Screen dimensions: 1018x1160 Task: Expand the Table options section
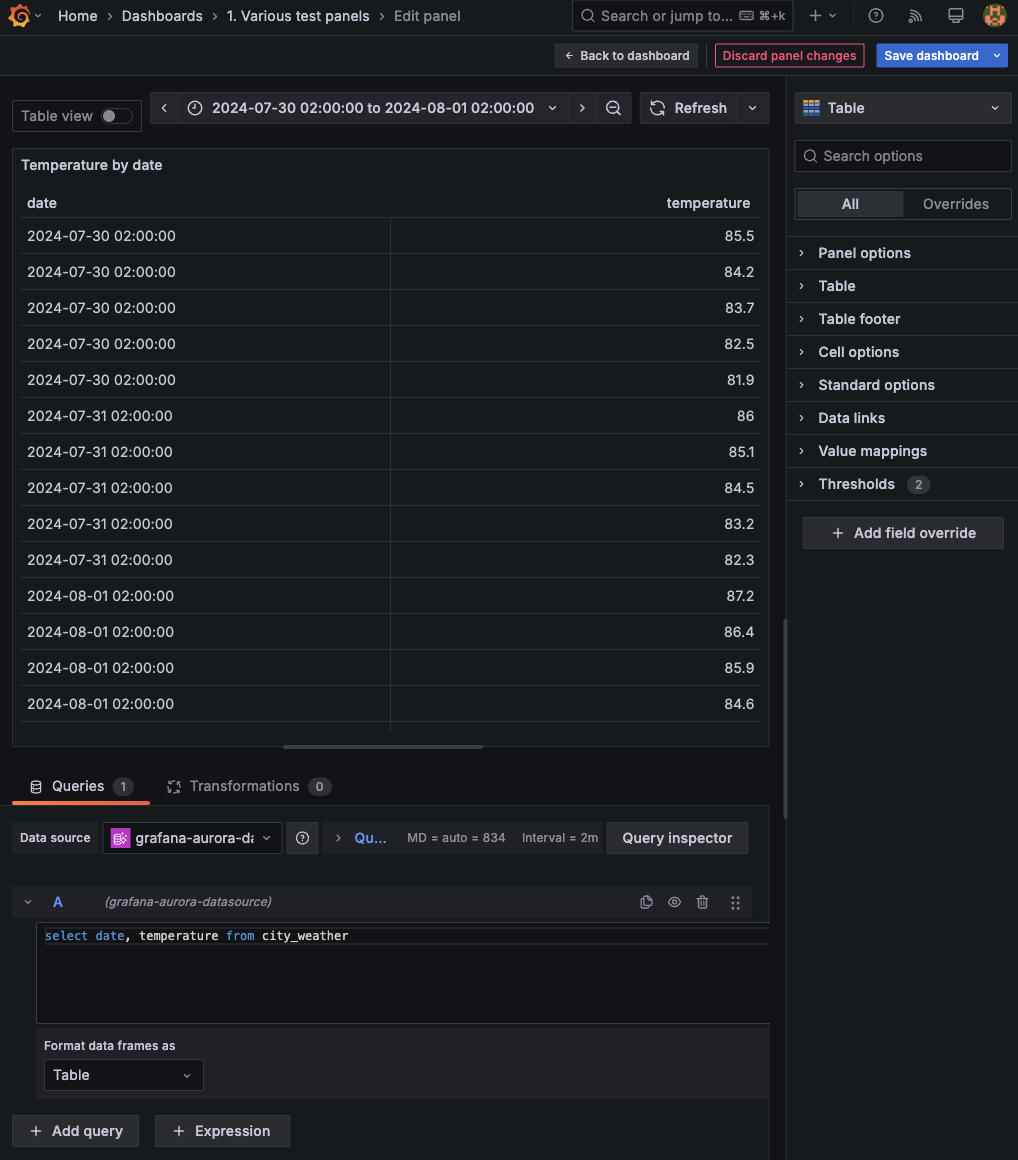coord(903,286)
